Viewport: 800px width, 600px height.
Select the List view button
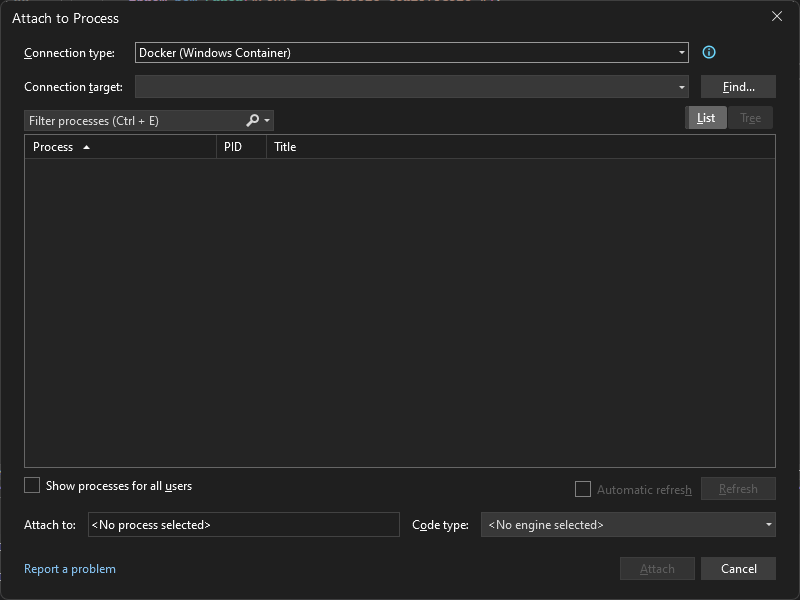click(706, 117)
